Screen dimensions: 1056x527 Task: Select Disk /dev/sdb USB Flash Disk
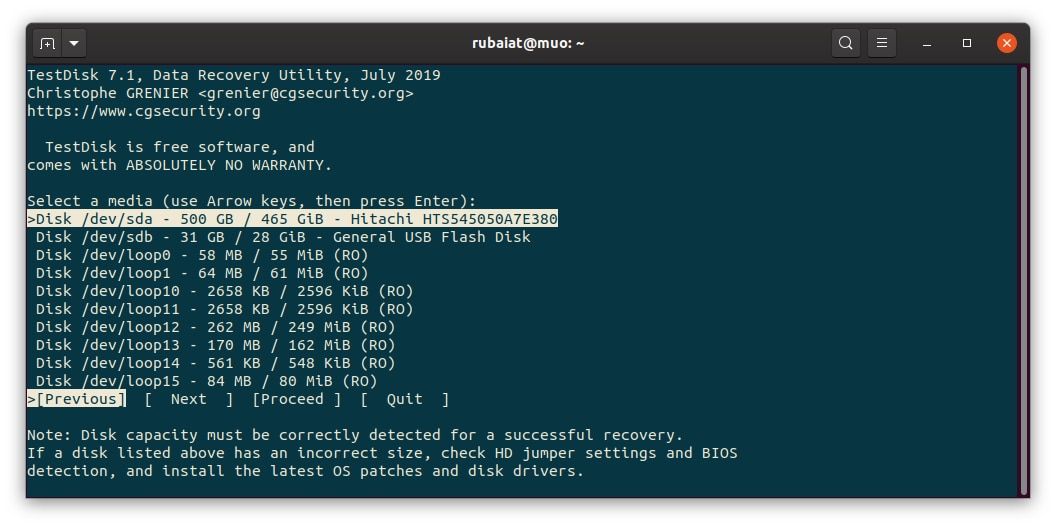tap(283, 237)
